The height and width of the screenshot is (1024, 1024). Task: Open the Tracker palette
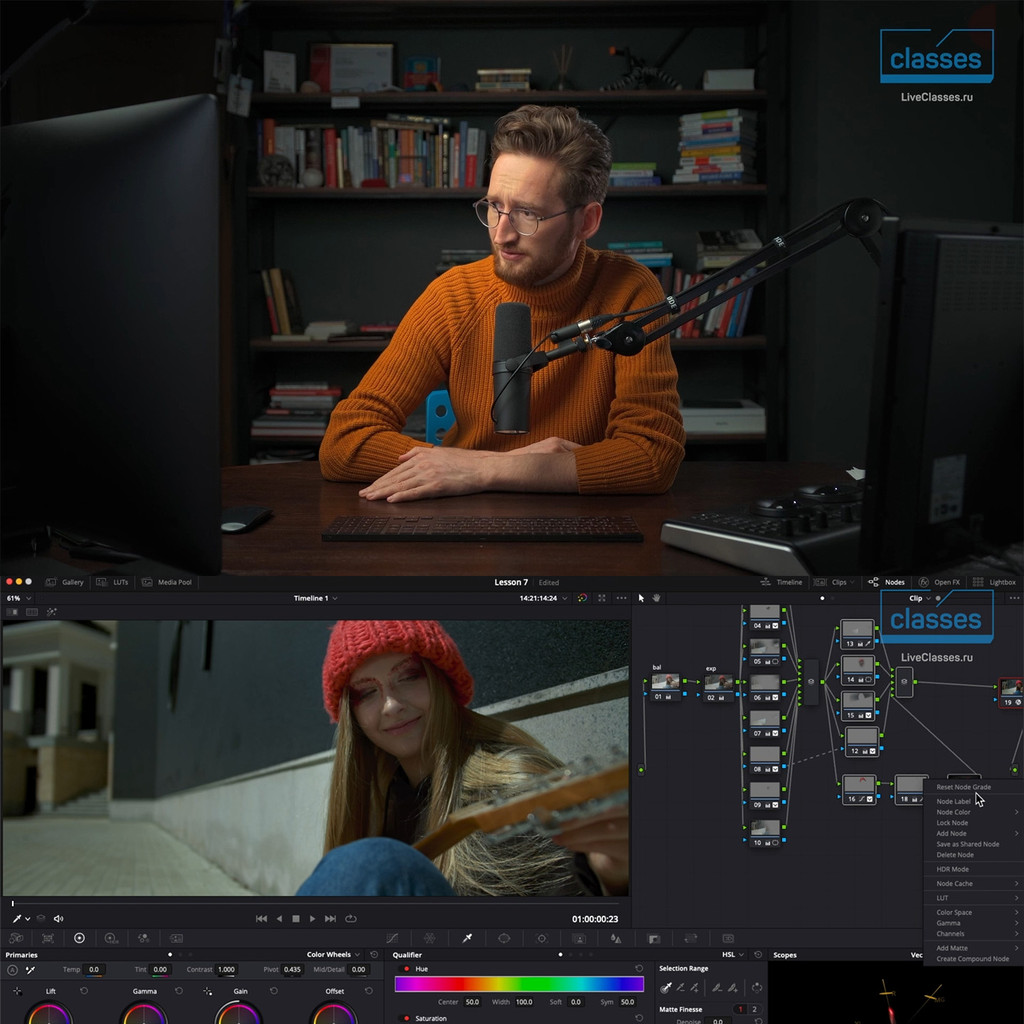tap(541, 938)
